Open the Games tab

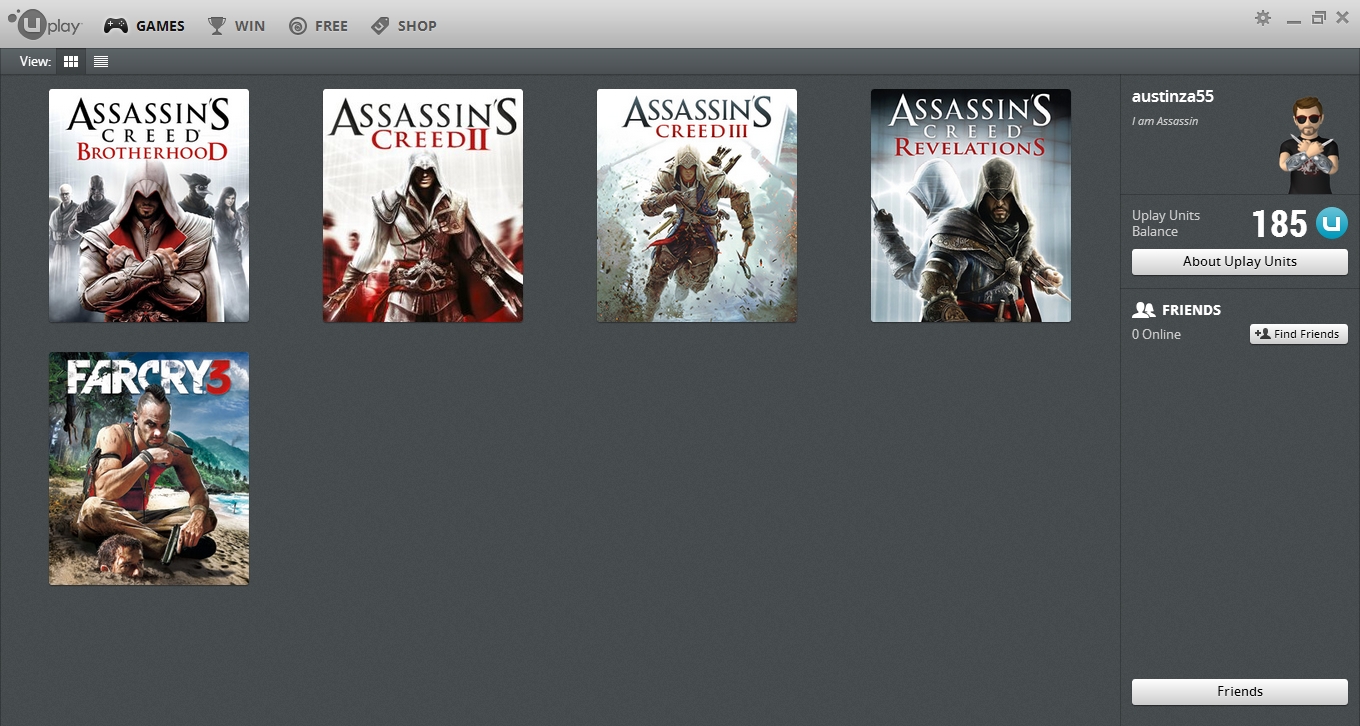[x=145, y=26]
